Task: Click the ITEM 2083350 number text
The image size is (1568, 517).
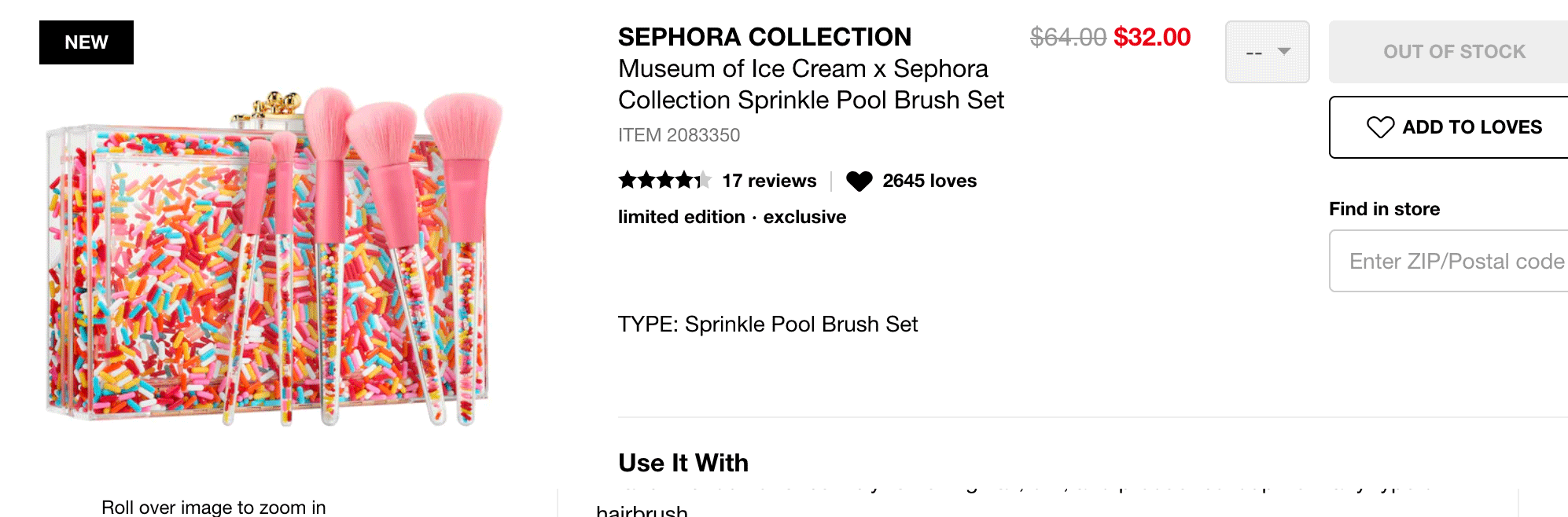Action: [x=679, y=135]
